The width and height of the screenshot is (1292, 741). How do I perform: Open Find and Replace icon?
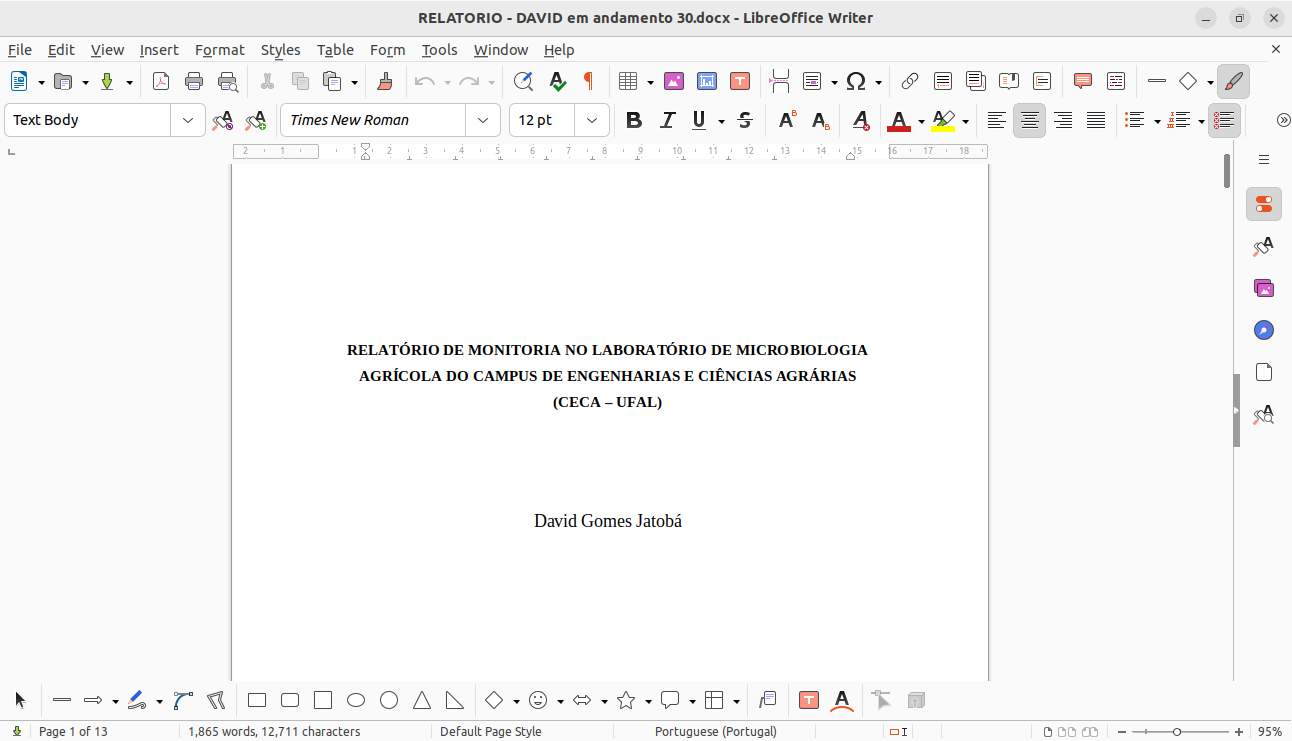pyautogui.click(x=523, y=81)
